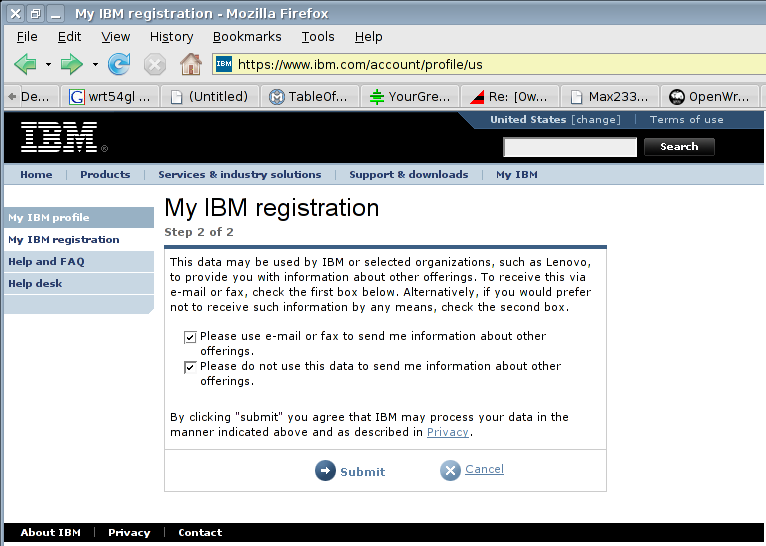Switch to the YourGre... tab
Screen dimensions: 766x546
[x=410, y=97]
